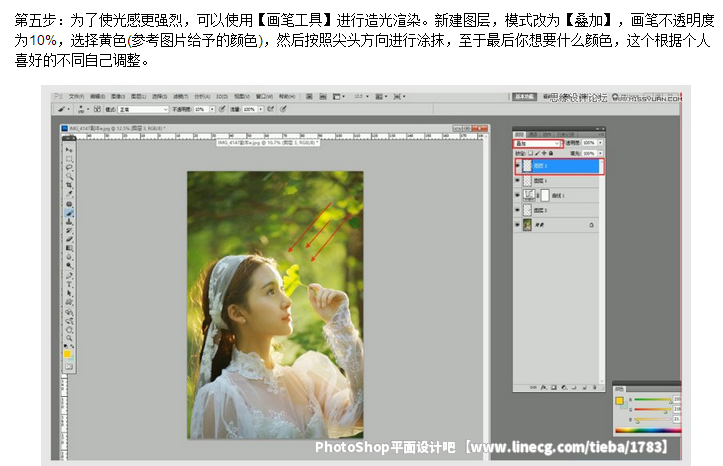Adjust the R slider in Color panel
Screen dimensions: 723x466
click(652, 400)
